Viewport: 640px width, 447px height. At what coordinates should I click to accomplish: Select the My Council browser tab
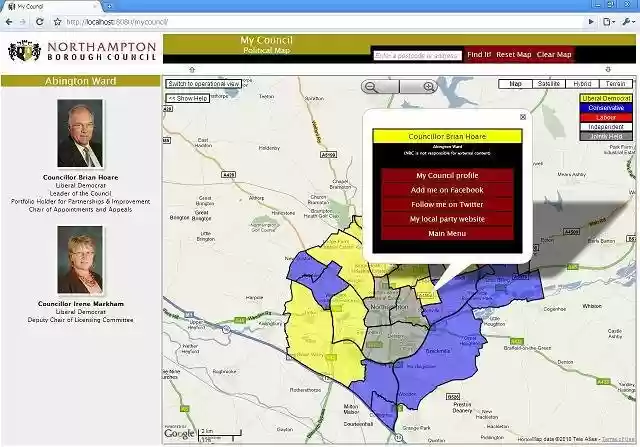point(51,6)
